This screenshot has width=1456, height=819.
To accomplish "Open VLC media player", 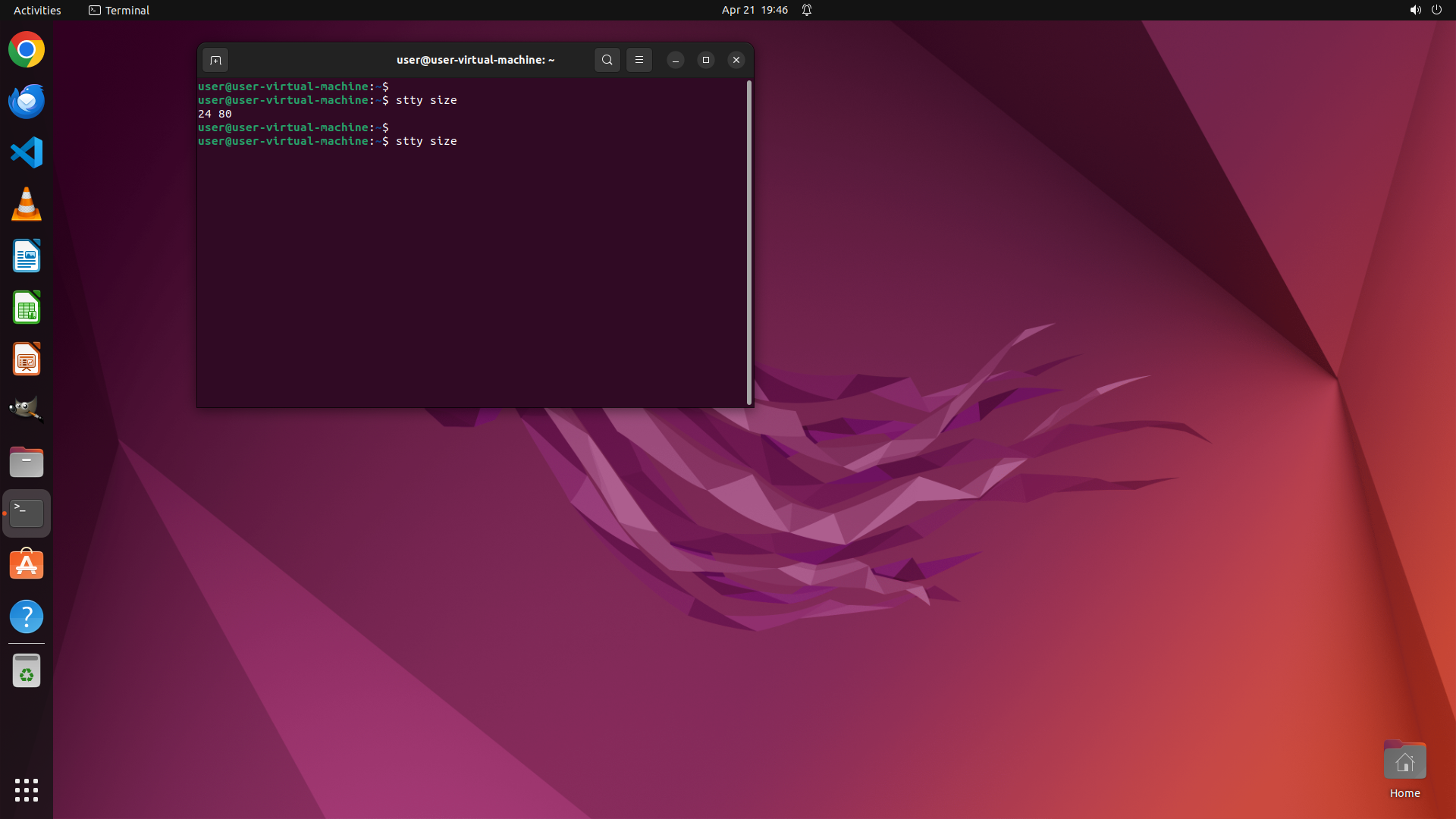I will pyautogui.click(x=27, y=205).
